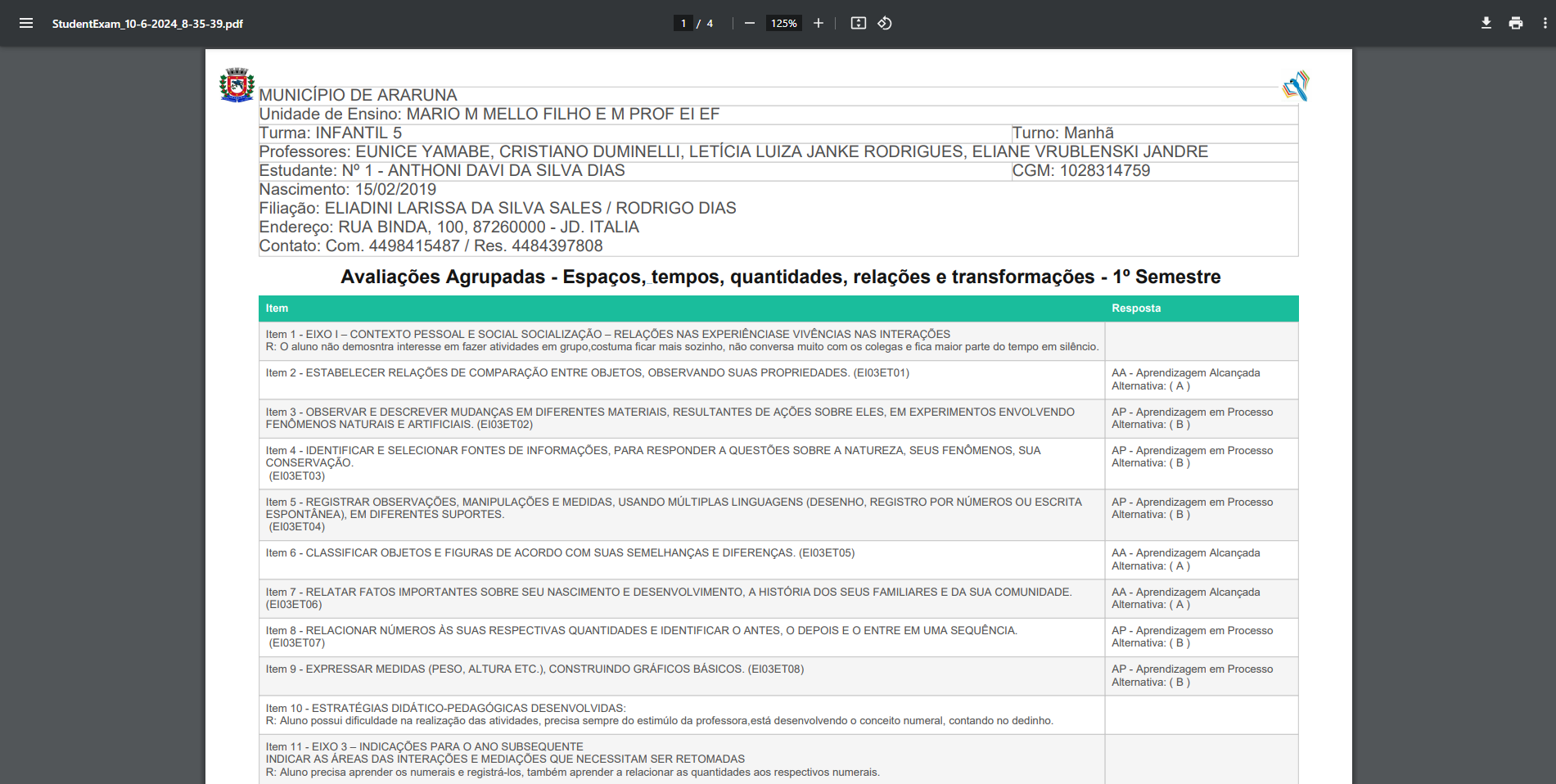Click the fit to page icon

[x=858, y=23]
